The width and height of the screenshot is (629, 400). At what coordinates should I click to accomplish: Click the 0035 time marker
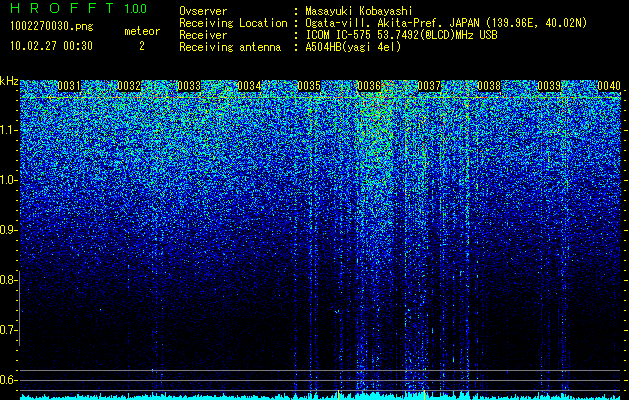309,86
